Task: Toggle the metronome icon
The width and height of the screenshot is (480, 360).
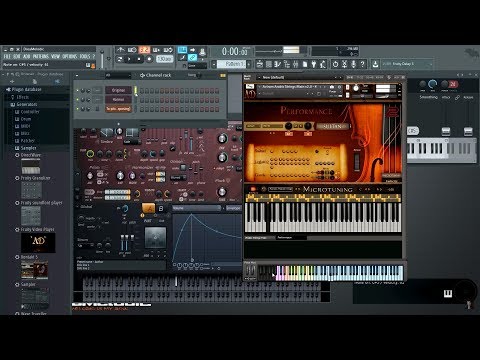Action: pyautogui.click(x=121, y=50)
